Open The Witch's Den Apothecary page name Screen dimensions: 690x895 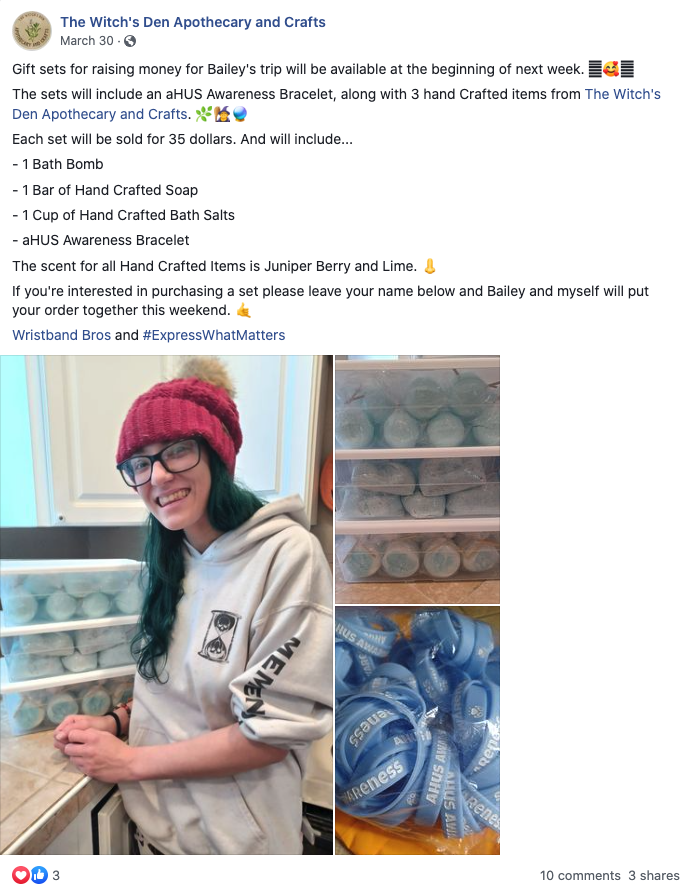click(x=193, y=22)
